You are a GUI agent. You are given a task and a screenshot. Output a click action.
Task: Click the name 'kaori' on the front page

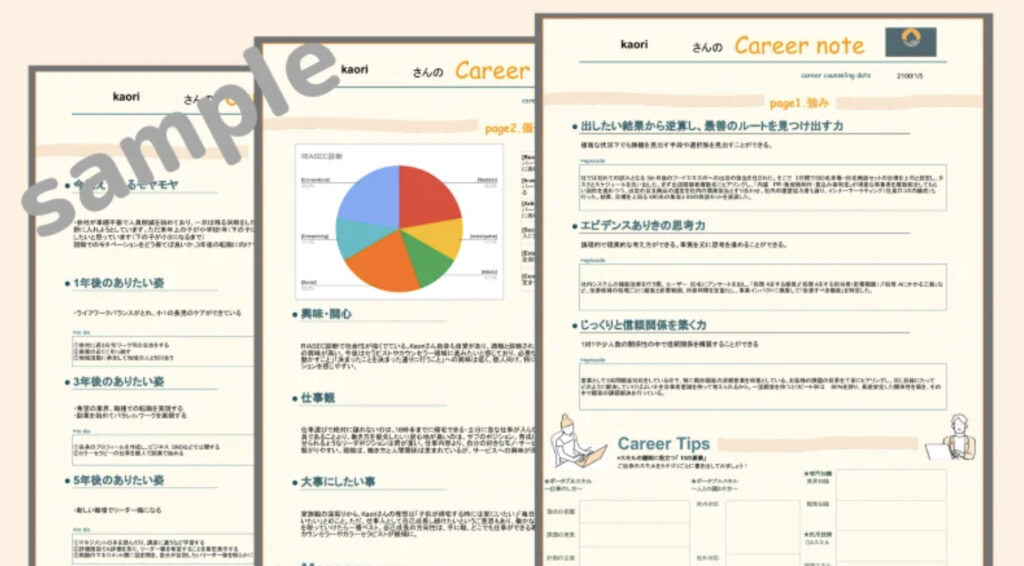coord(634,45)
